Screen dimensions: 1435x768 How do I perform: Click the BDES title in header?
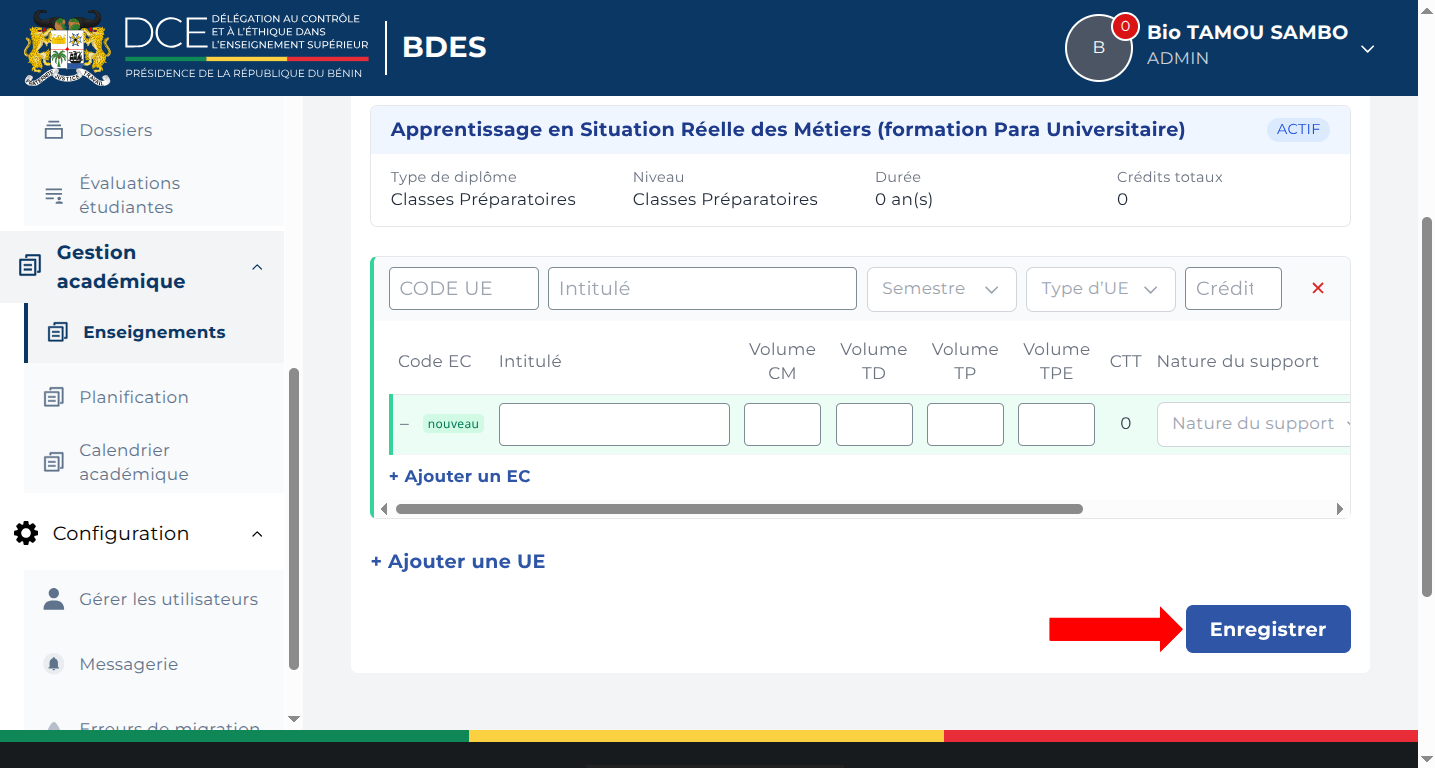click(x=444, y=47)
